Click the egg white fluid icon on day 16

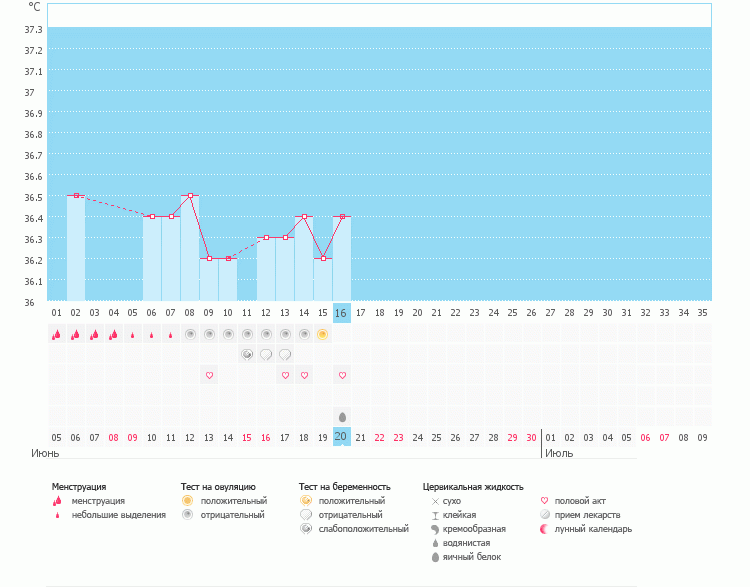342,416
